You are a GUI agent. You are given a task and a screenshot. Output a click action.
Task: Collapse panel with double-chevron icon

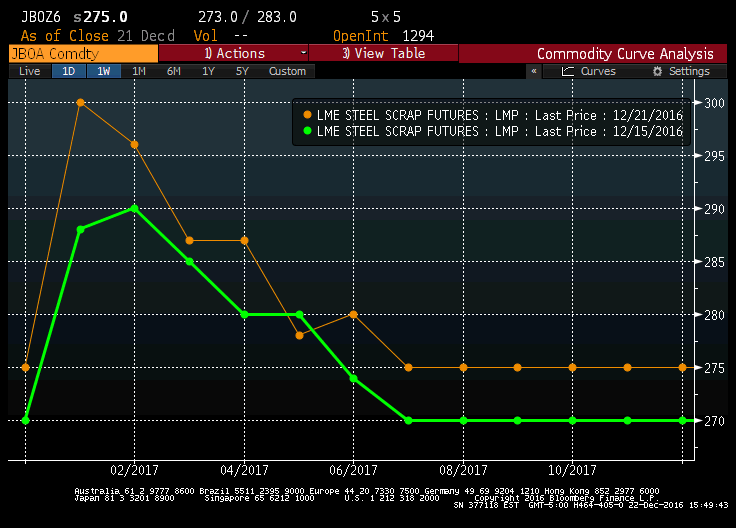point(534,72)
